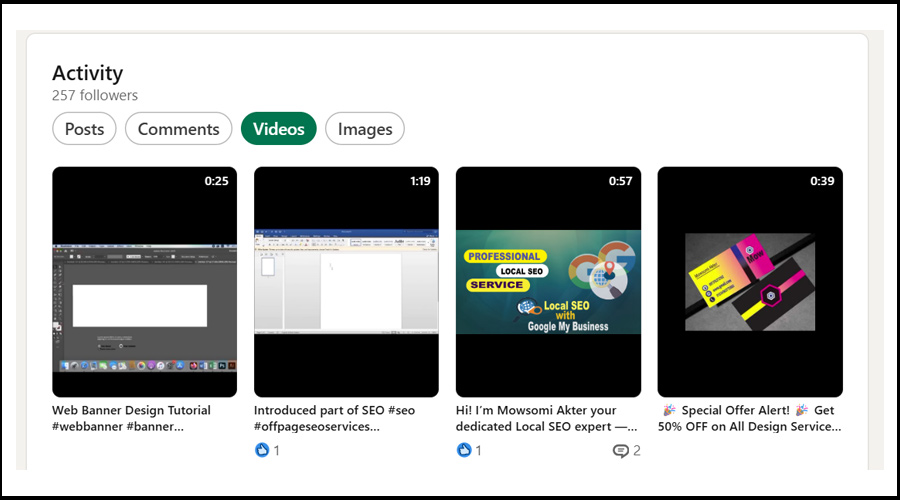900x500 pixels.
Task: Select the Comments filter tab
Action: tap(178, 129)
